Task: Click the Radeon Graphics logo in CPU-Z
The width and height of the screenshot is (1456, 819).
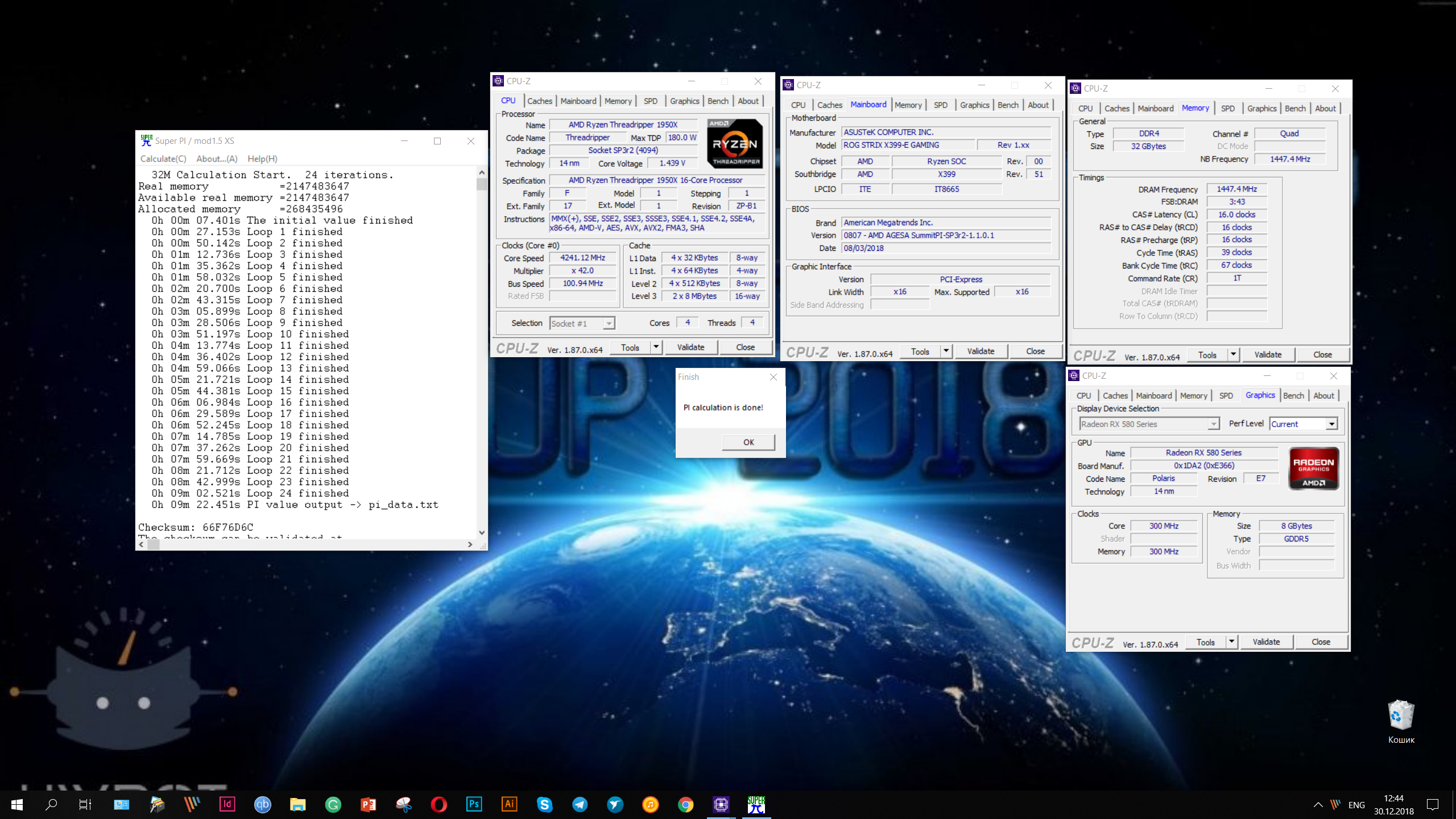Action: [1313, 469]
